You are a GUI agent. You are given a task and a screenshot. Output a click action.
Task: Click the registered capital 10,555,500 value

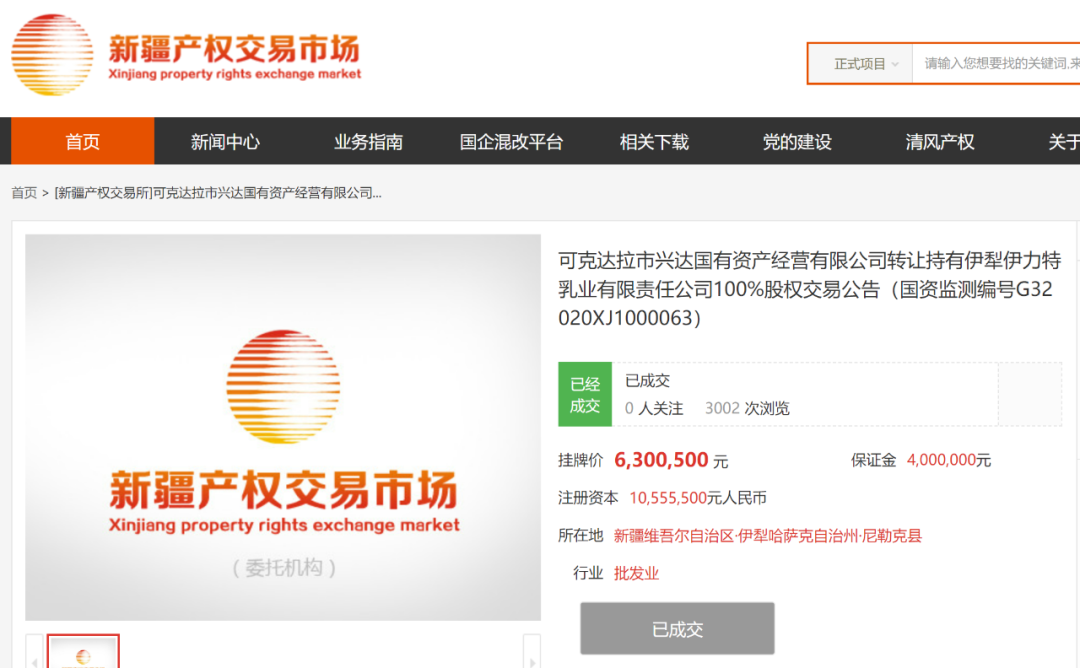[668, 498]
